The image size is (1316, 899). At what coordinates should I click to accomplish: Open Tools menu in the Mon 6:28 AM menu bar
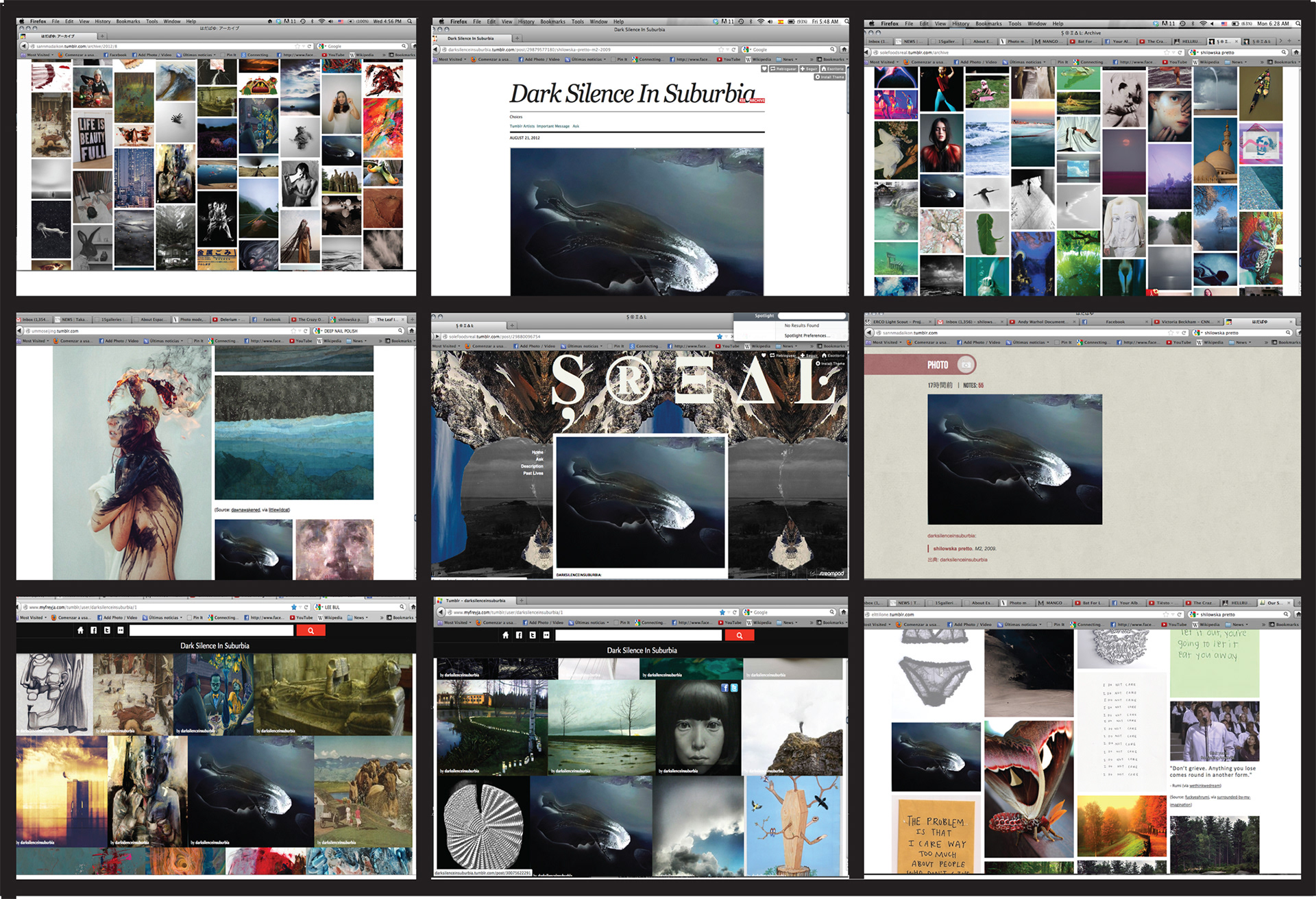1014,23
